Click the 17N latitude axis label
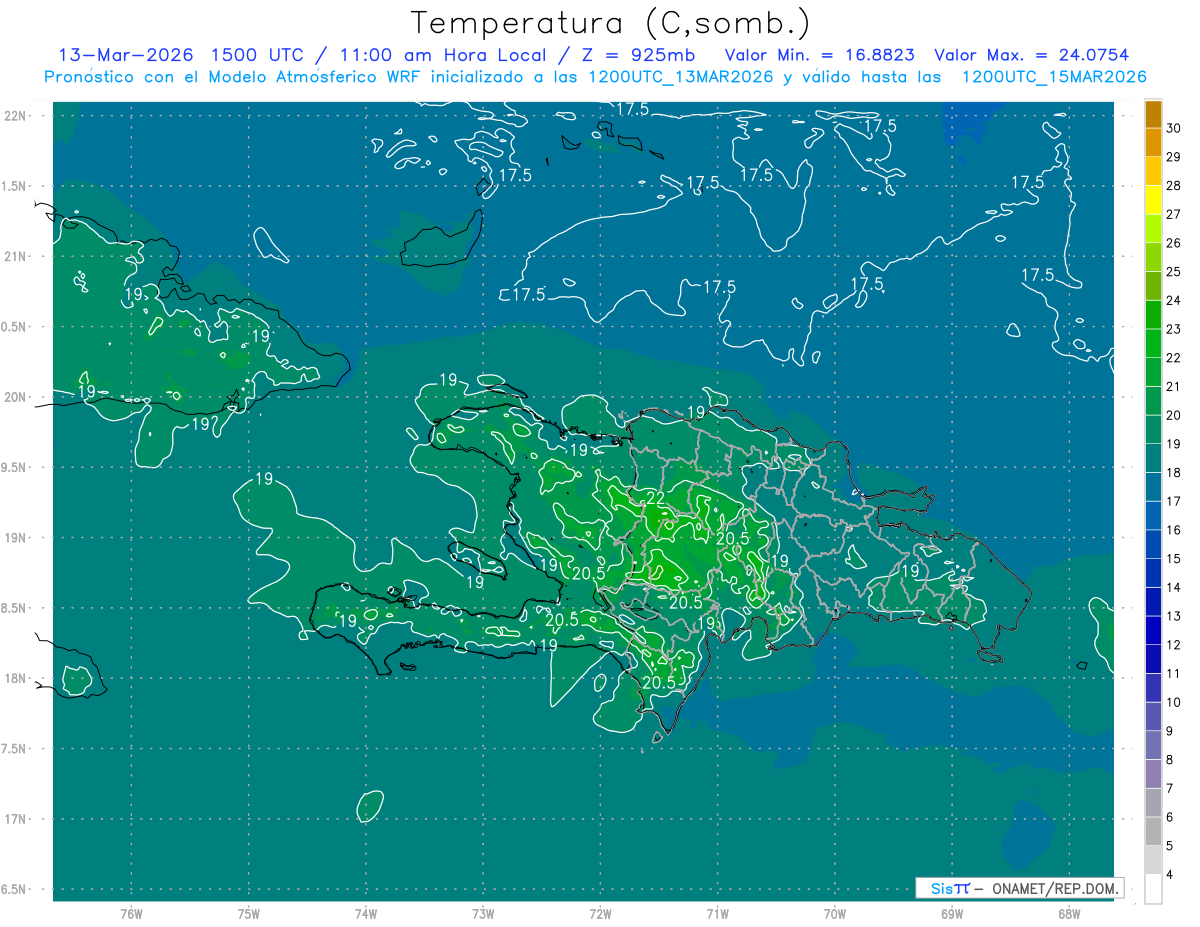Screen dimensions: 1200x927 [15, 819]
